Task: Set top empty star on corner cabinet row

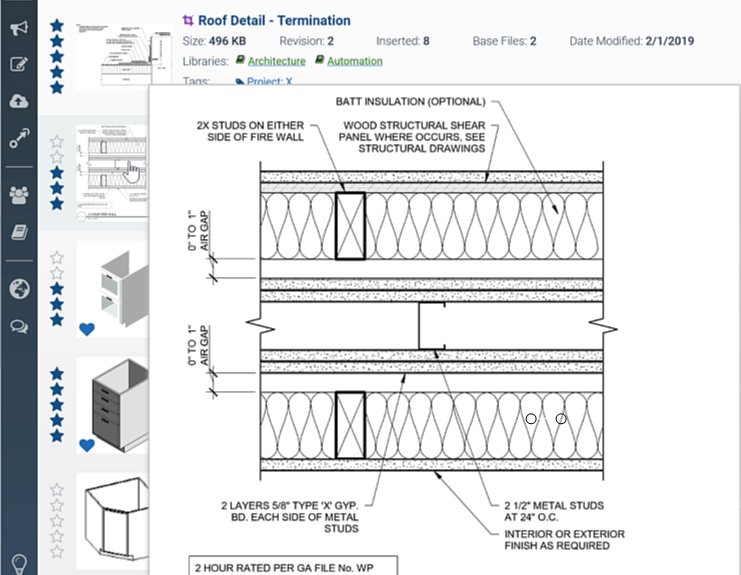Action: tap(57, 490)
